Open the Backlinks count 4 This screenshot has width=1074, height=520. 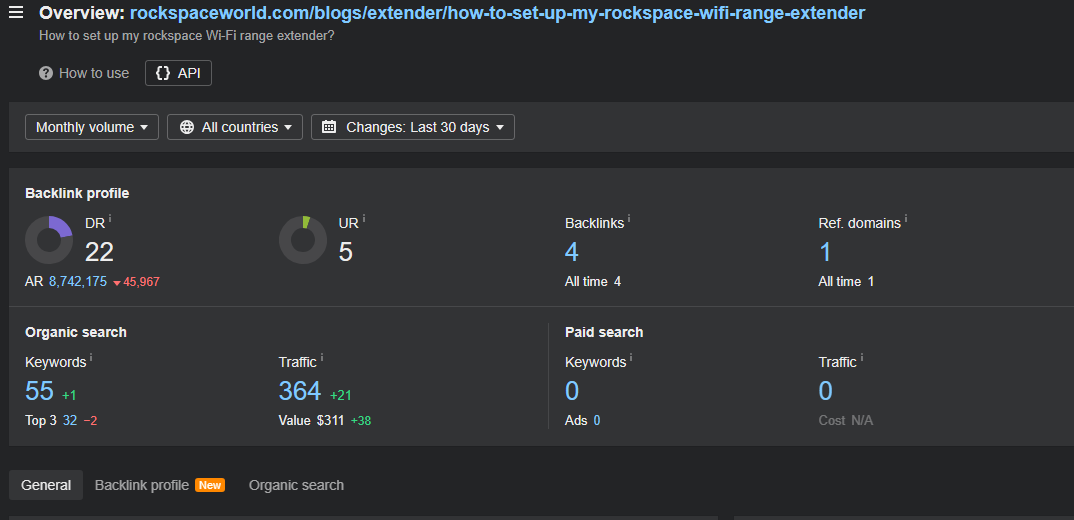572,252
